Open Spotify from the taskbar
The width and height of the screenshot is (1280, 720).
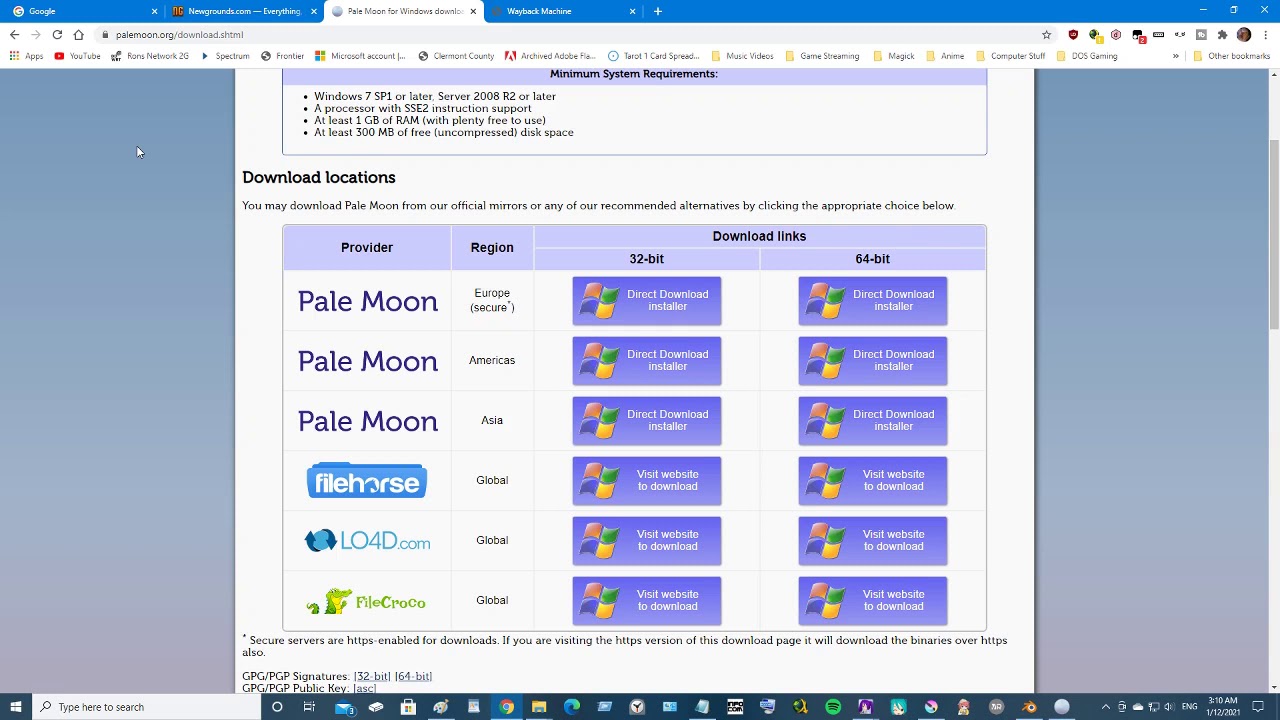[833, 707]
